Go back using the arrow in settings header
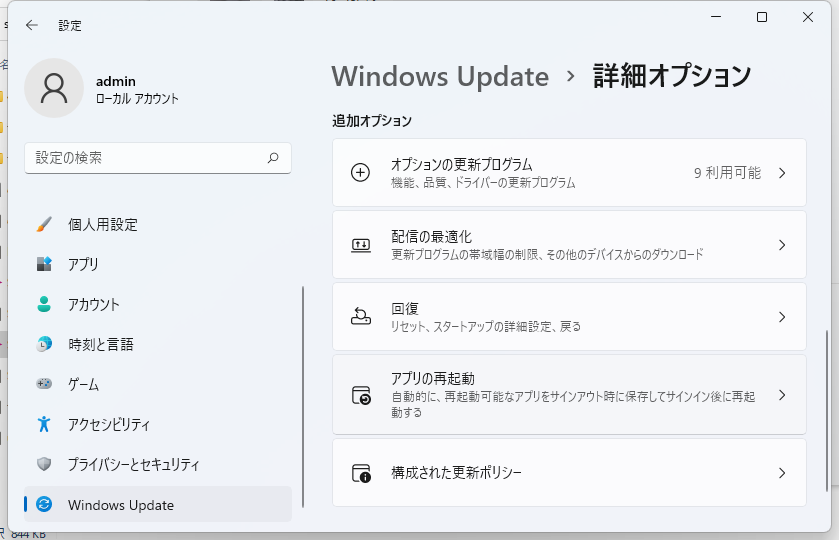This screenshot has width=839, height=540. (x=32, y=25)
